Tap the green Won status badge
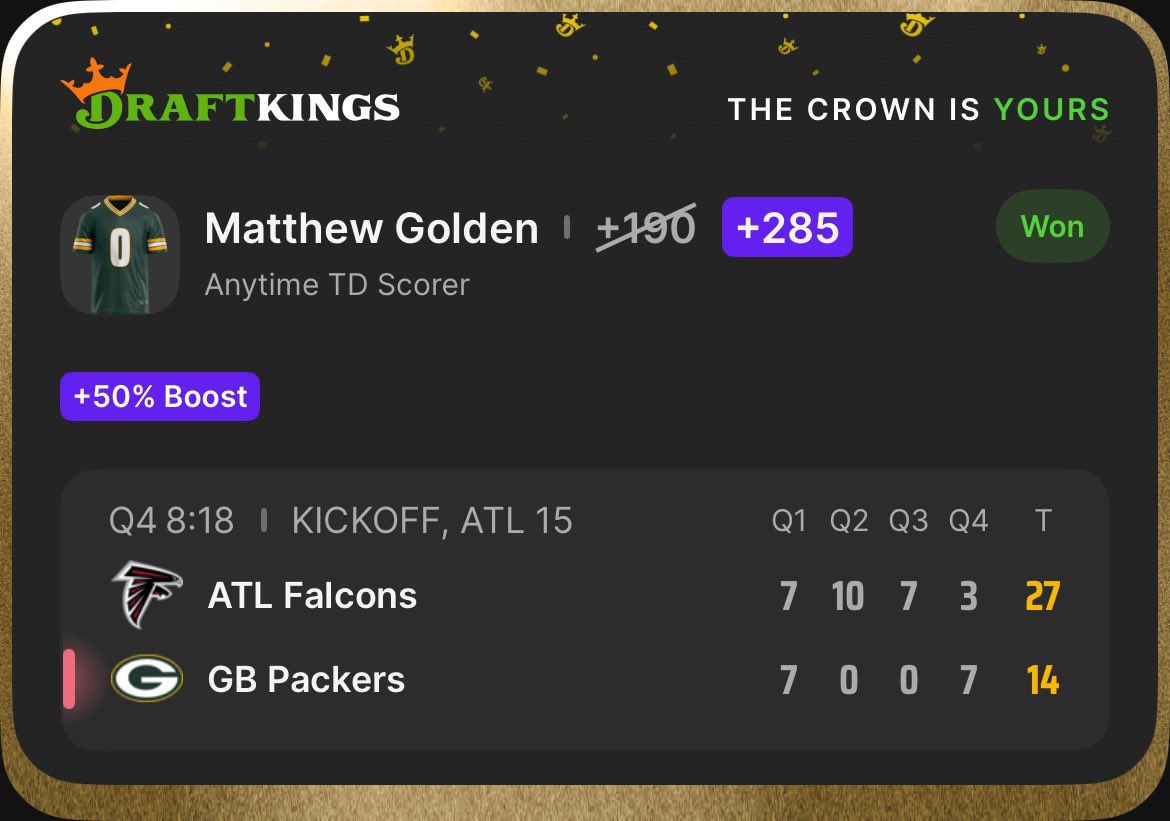The image size is (1170, 821). coord(1052,226)
